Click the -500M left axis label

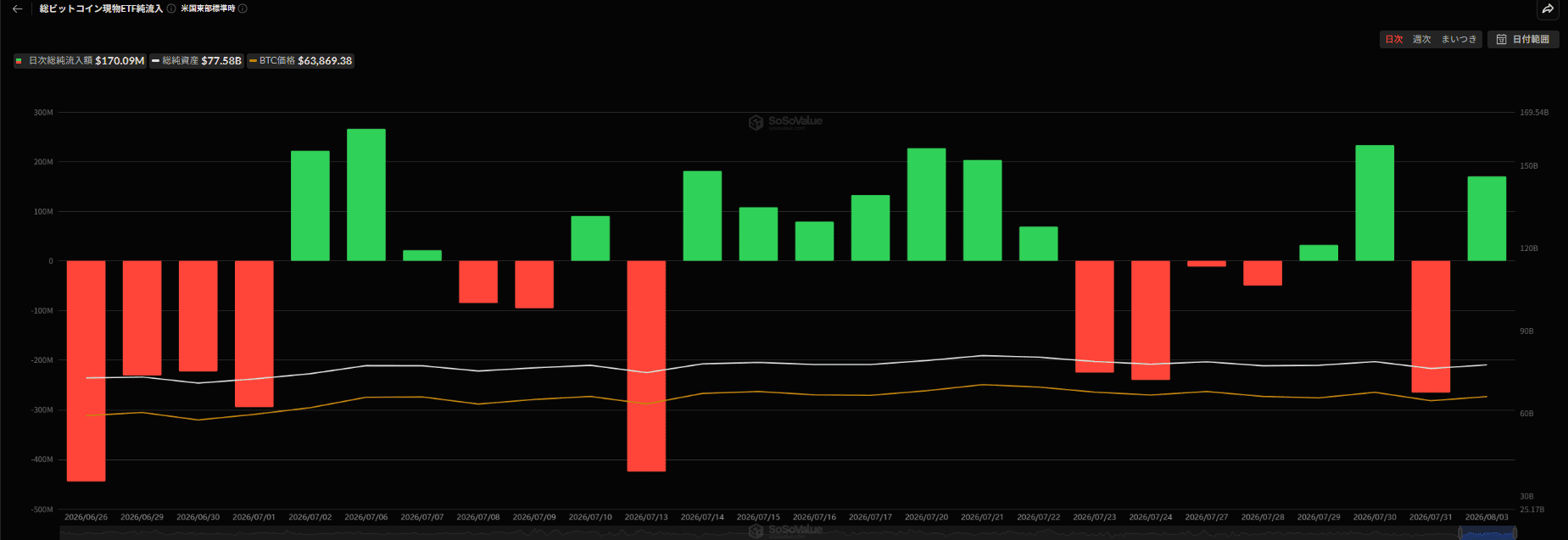click(x=42, y=509)
